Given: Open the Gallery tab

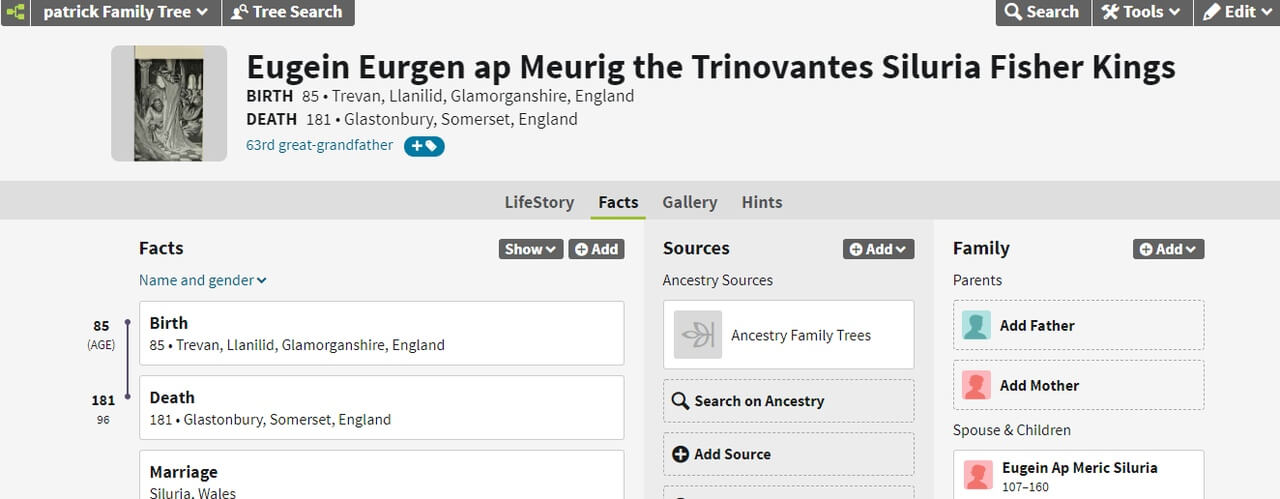Looking at the screenshot, I should coord(689,202).
